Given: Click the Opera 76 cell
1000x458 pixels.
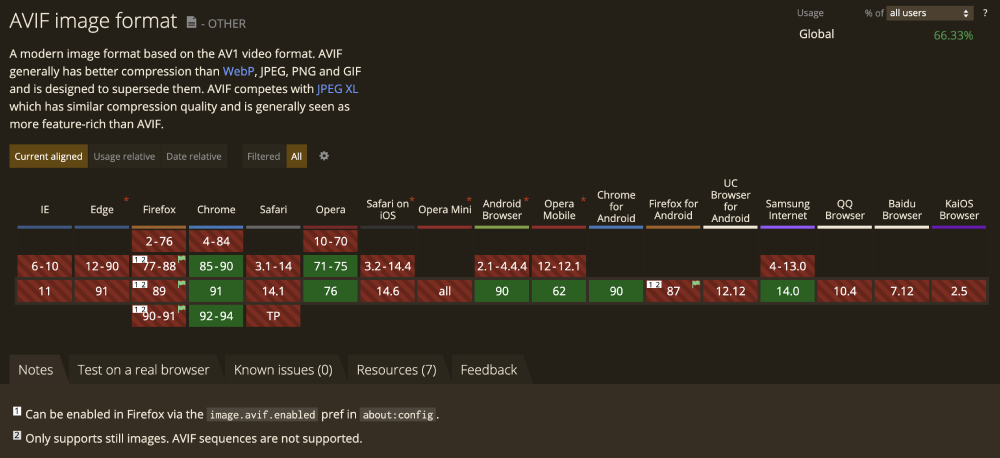Looking at the screenshot, I should click(330, 292).
